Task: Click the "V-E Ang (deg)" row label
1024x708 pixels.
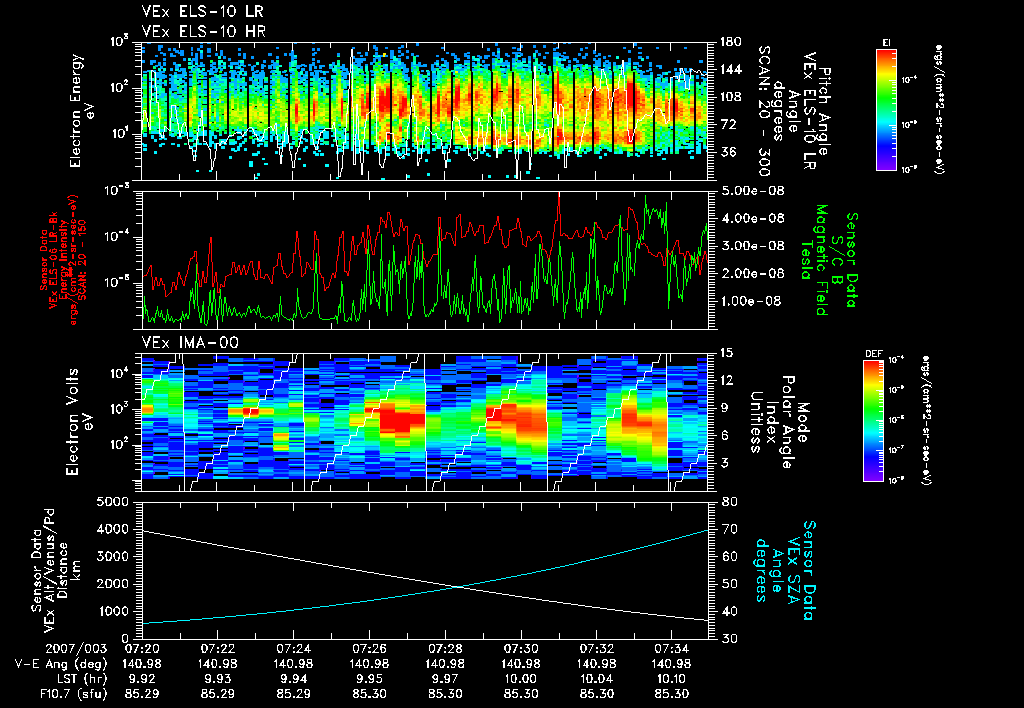Action: (61, 664)
